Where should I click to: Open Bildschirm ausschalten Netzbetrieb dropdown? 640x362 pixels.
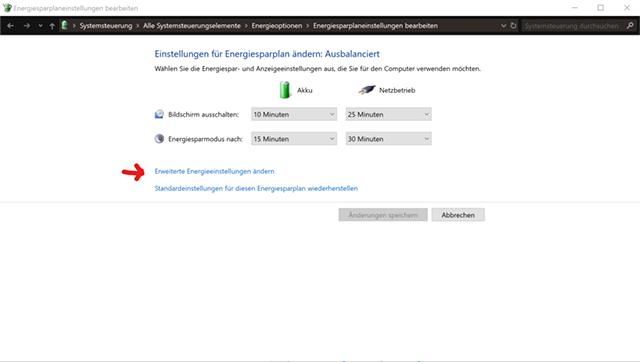point(388,114)
